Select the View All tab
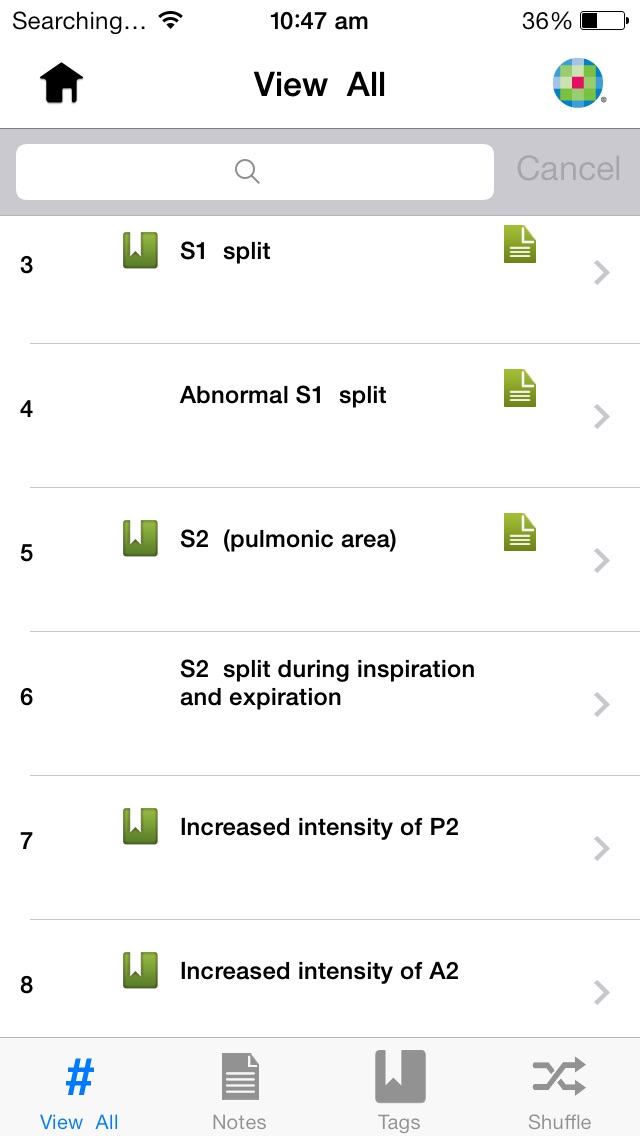640x1136 pixels. 79,1090
